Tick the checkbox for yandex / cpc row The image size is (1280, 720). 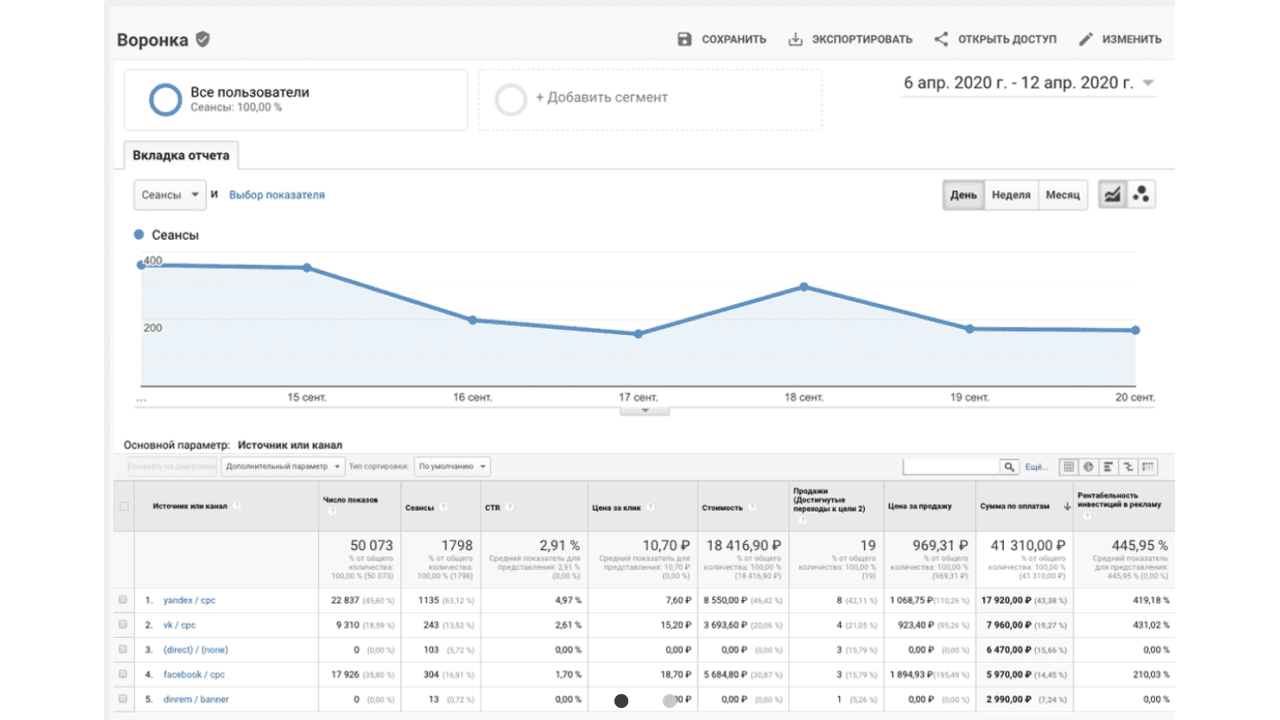pyautogui.click(x=124, y=600)
